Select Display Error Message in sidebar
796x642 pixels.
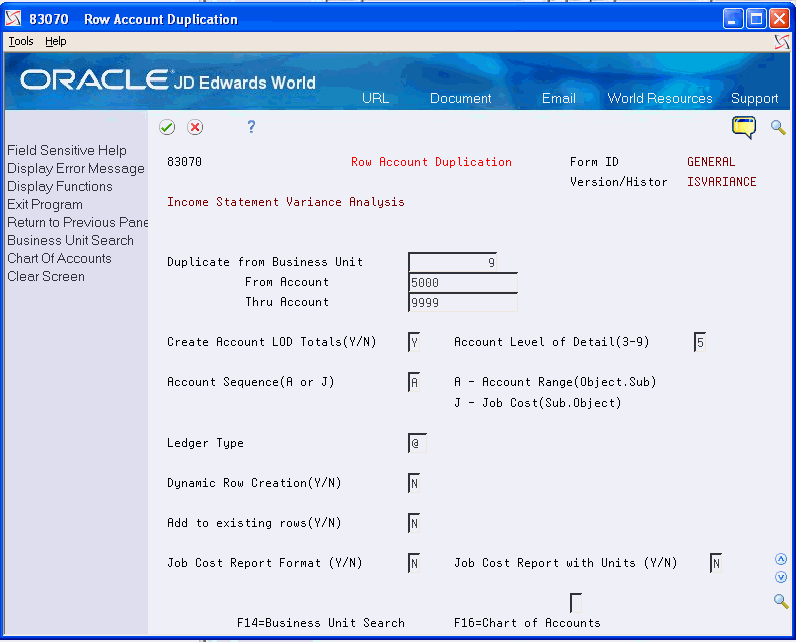tap(76, 168)
